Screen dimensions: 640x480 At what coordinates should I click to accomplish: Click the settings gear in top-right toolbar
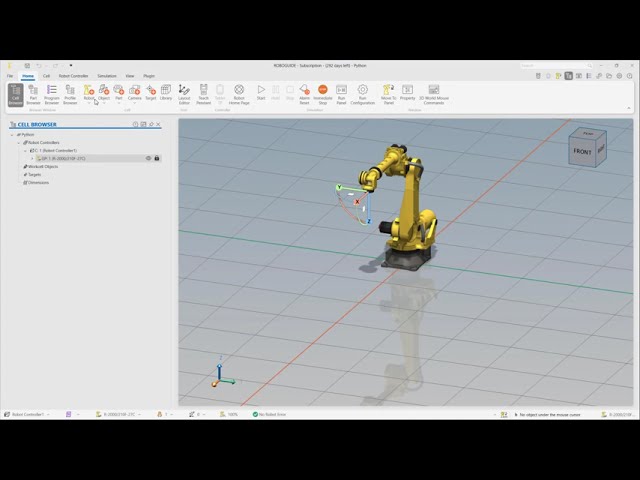pyautogui.click(x=619, y=76)
